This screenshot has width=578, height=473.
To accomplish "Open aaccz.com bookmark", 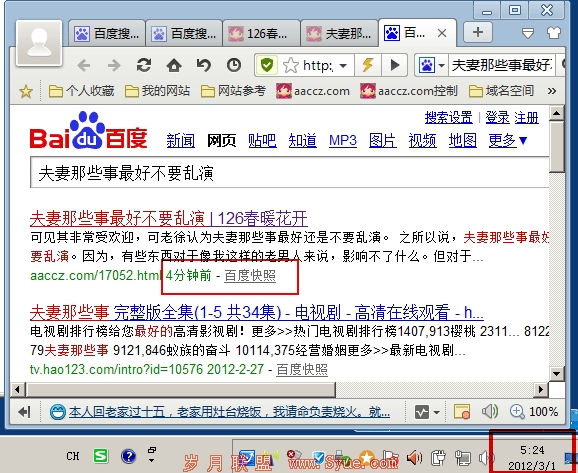I will pos(313,91).
